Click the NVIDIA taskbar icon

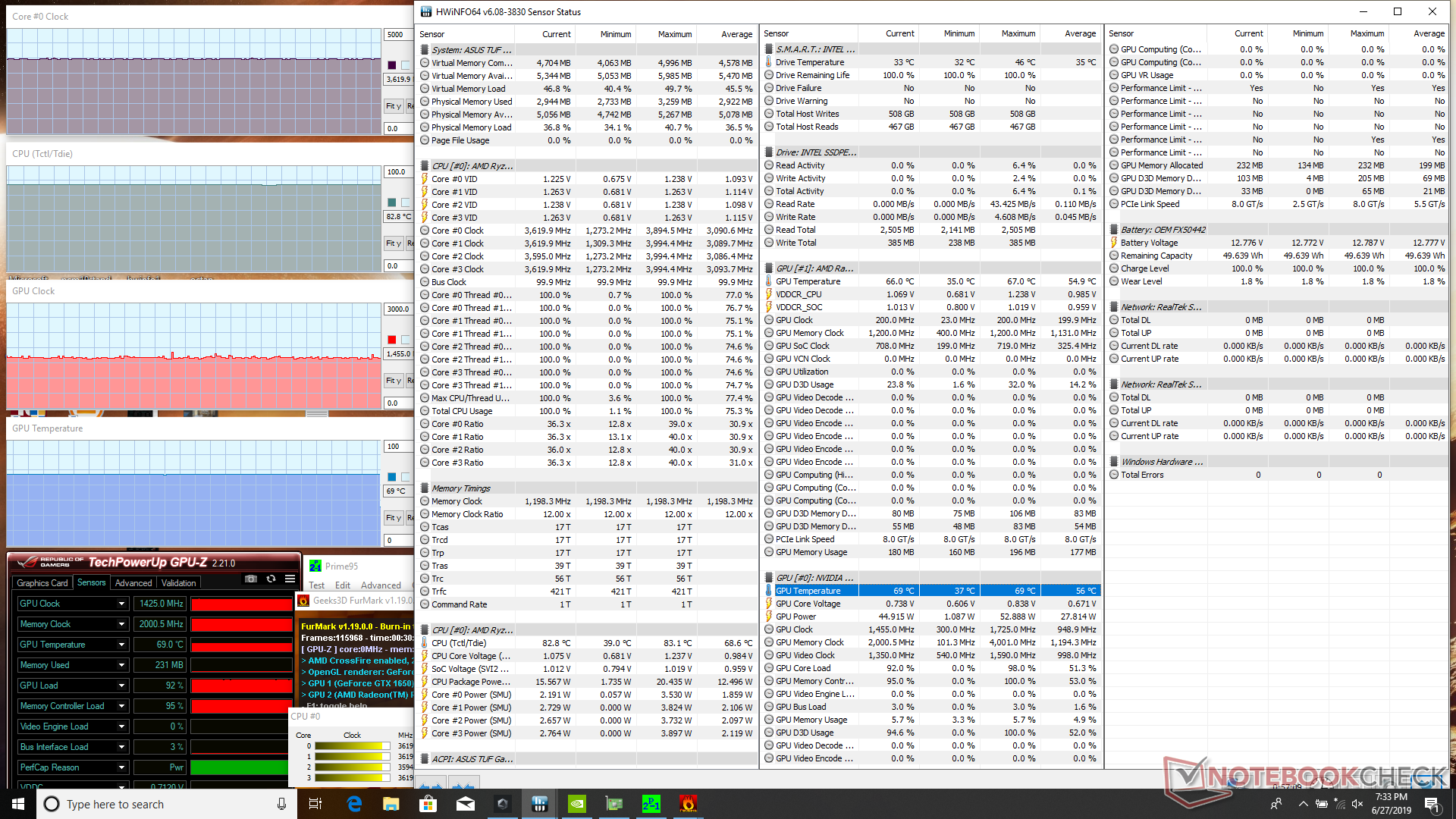(x=577, y=804)
